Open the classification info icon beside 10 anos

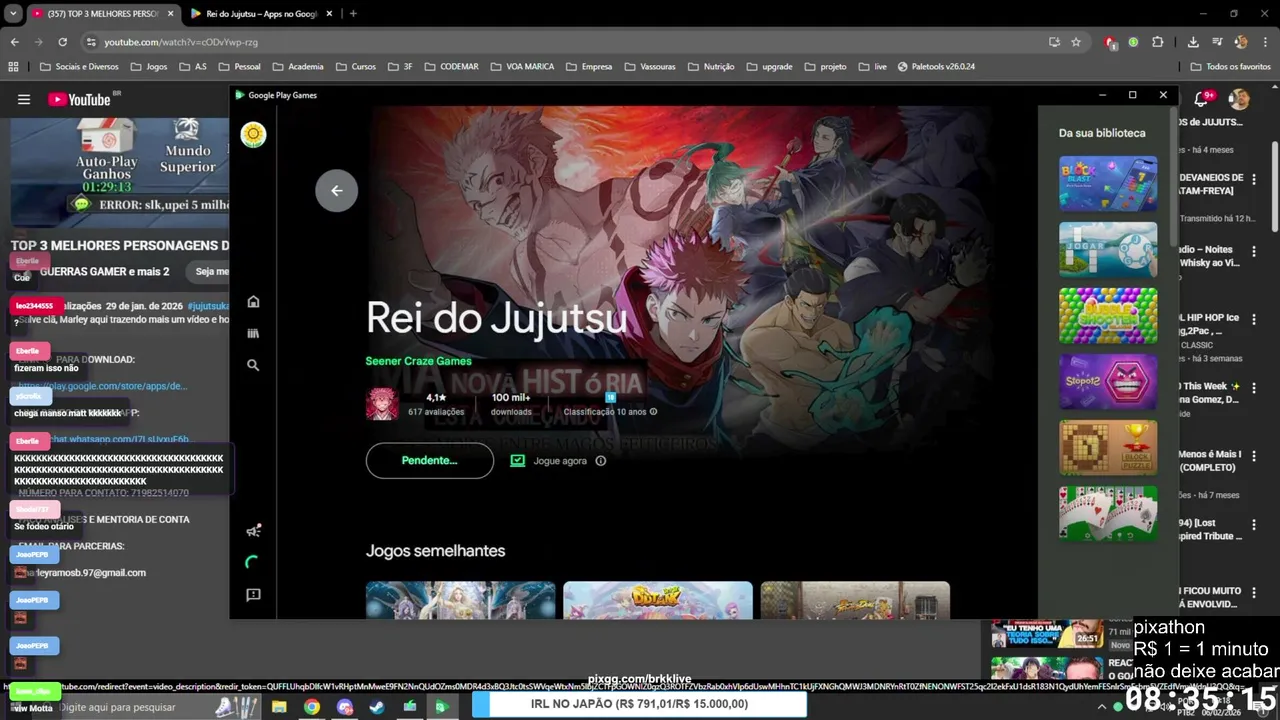pos(653,412)
